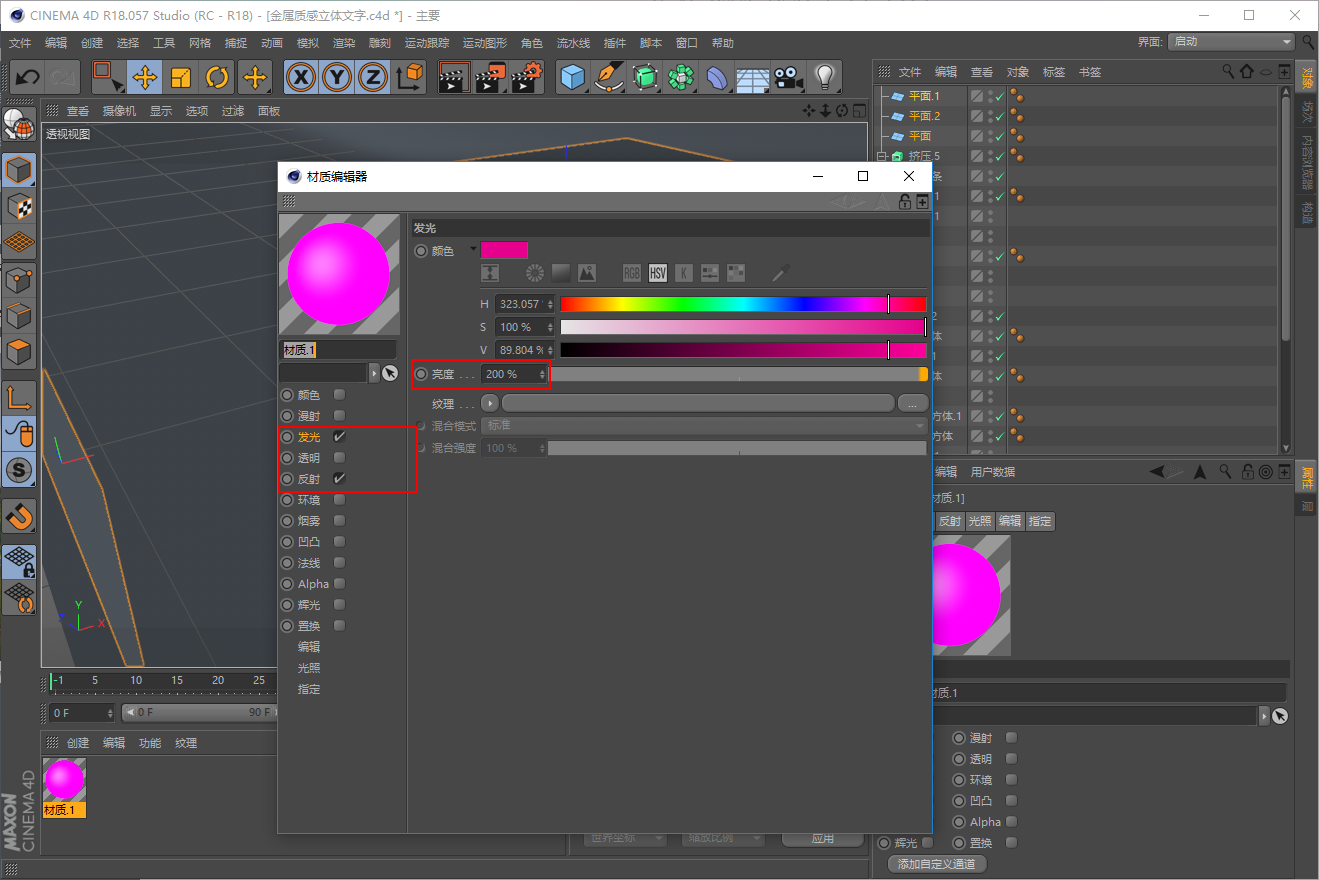Enable the Alpha channel checkbox in the material editor

[340, 584]
